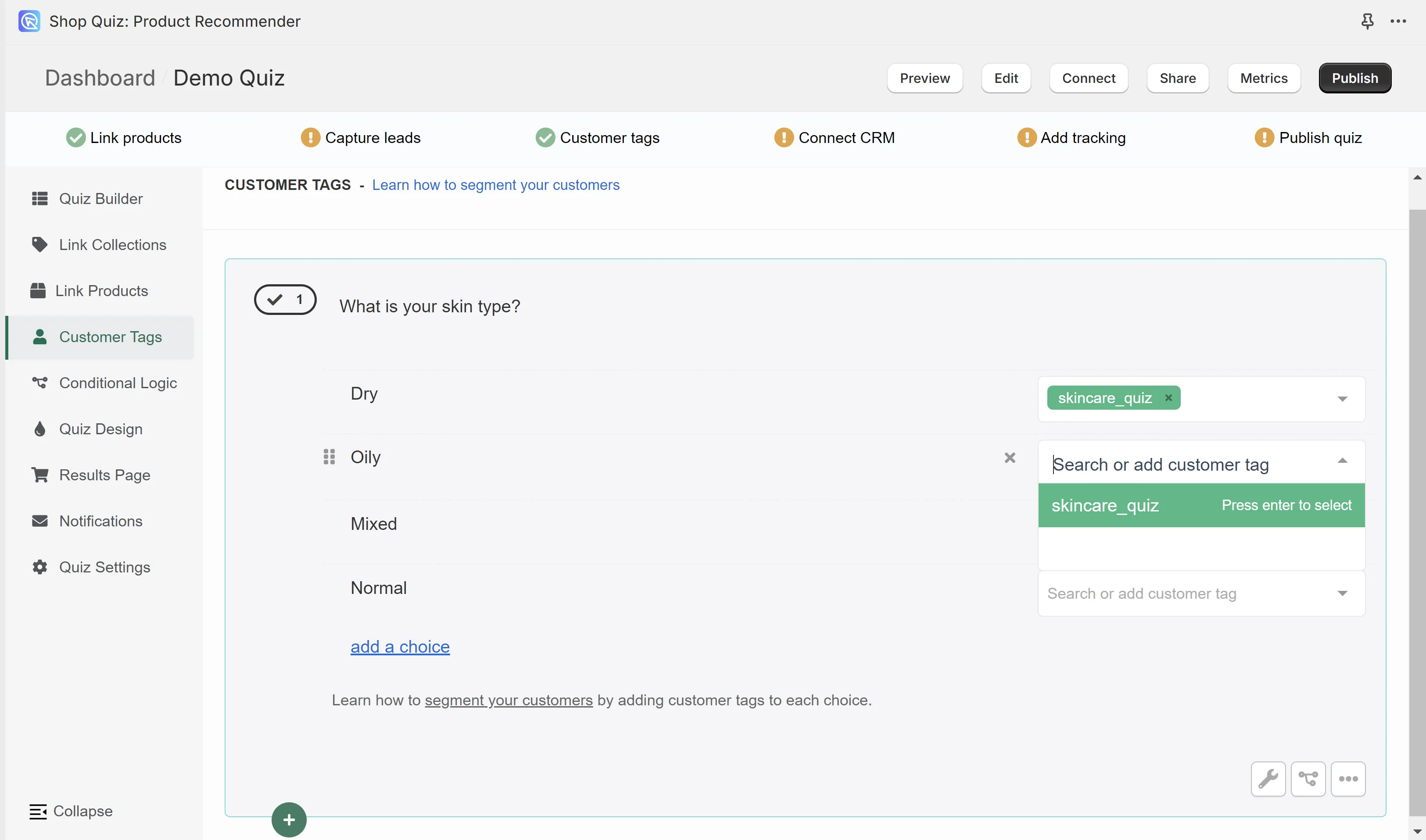Click the Quiz Settings gear icon

[39, 567]
